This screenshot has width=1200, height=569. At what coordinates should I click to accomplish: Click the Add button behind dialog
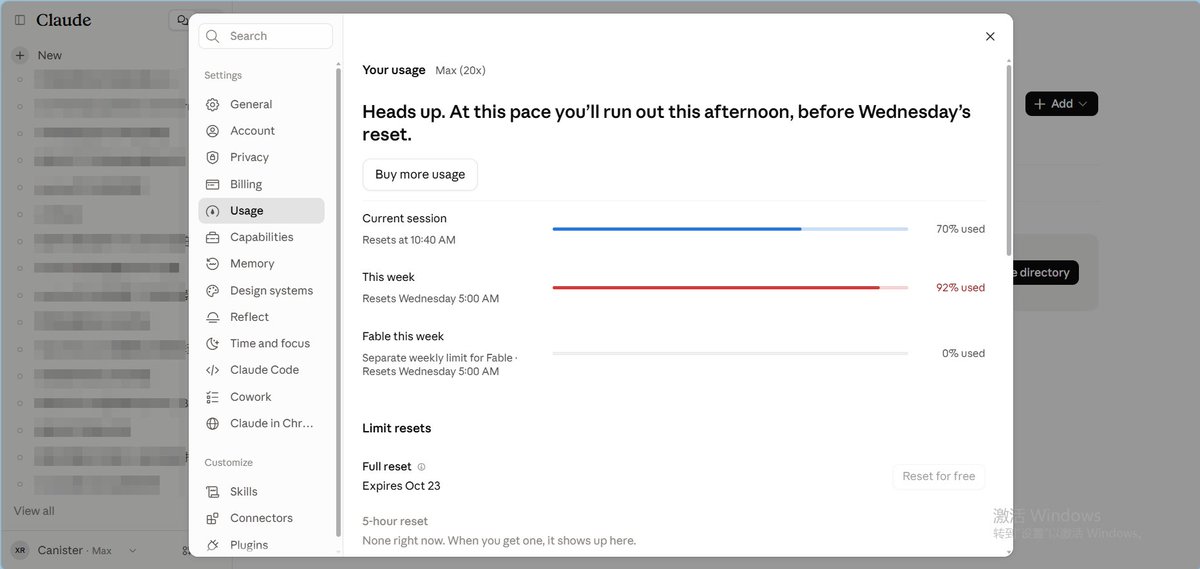[x=1061, y=104]
